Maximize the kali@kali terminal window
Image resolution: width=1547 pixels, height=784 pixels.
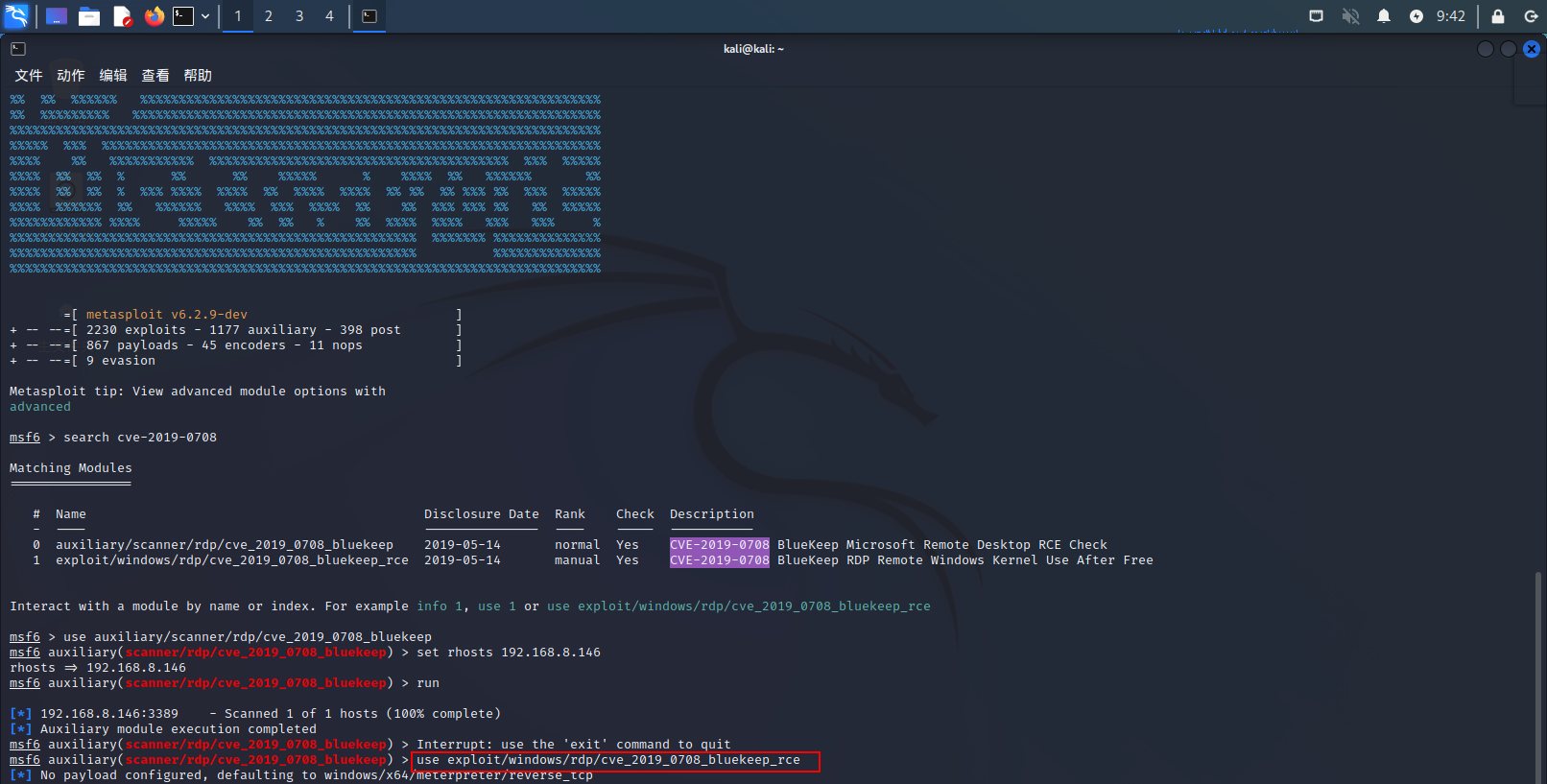(1509, 49)
